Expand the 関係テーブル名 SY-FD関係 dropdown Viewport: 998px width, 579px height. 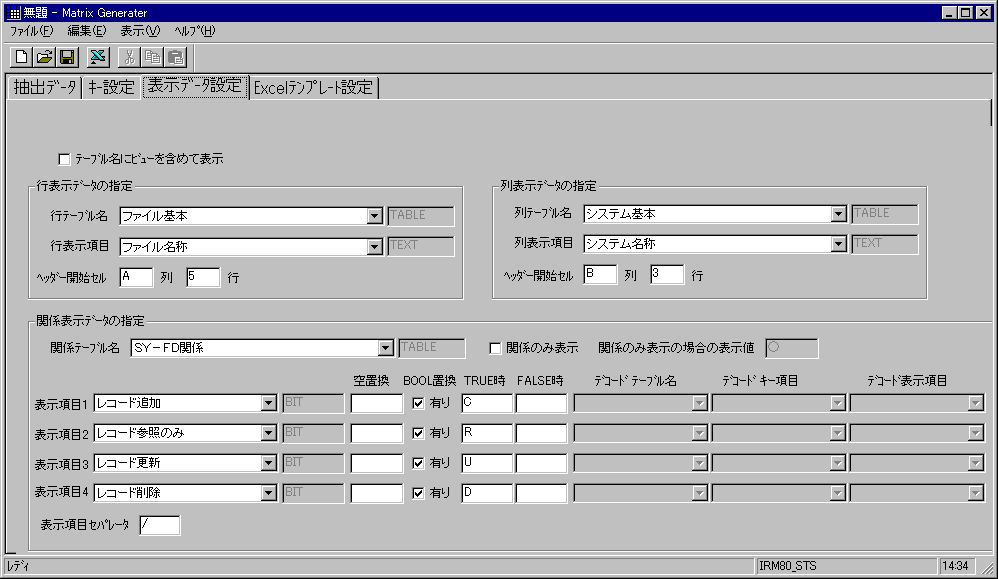click(386, 348)
